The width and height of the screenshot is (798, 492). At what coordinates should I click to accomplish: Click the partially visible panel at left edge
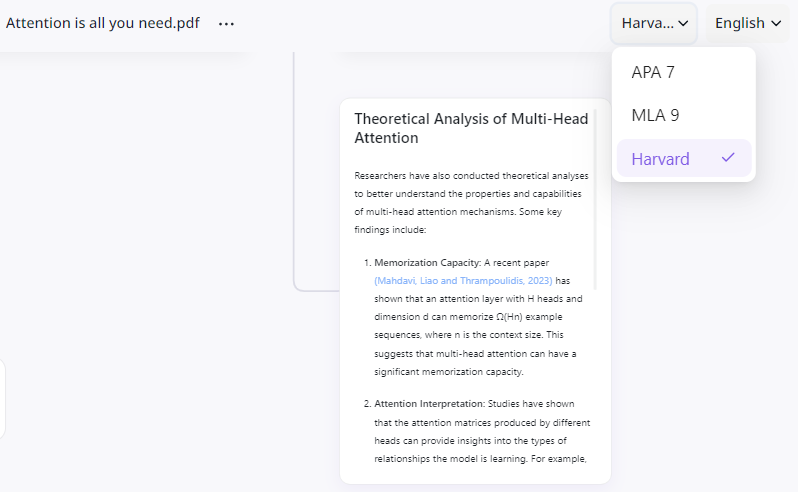[3, 398]
